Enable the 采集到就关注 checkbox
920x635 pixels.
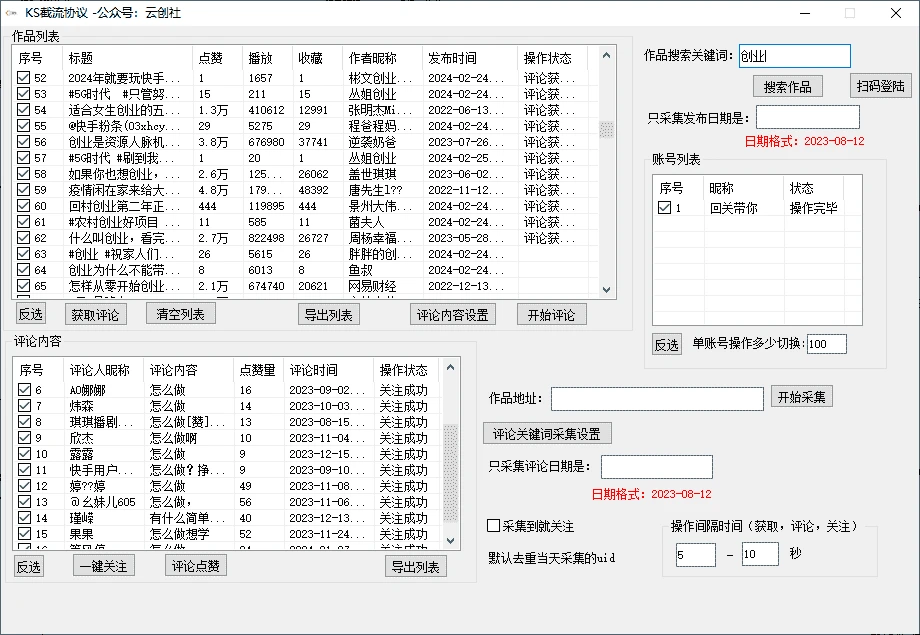[492, 524]
